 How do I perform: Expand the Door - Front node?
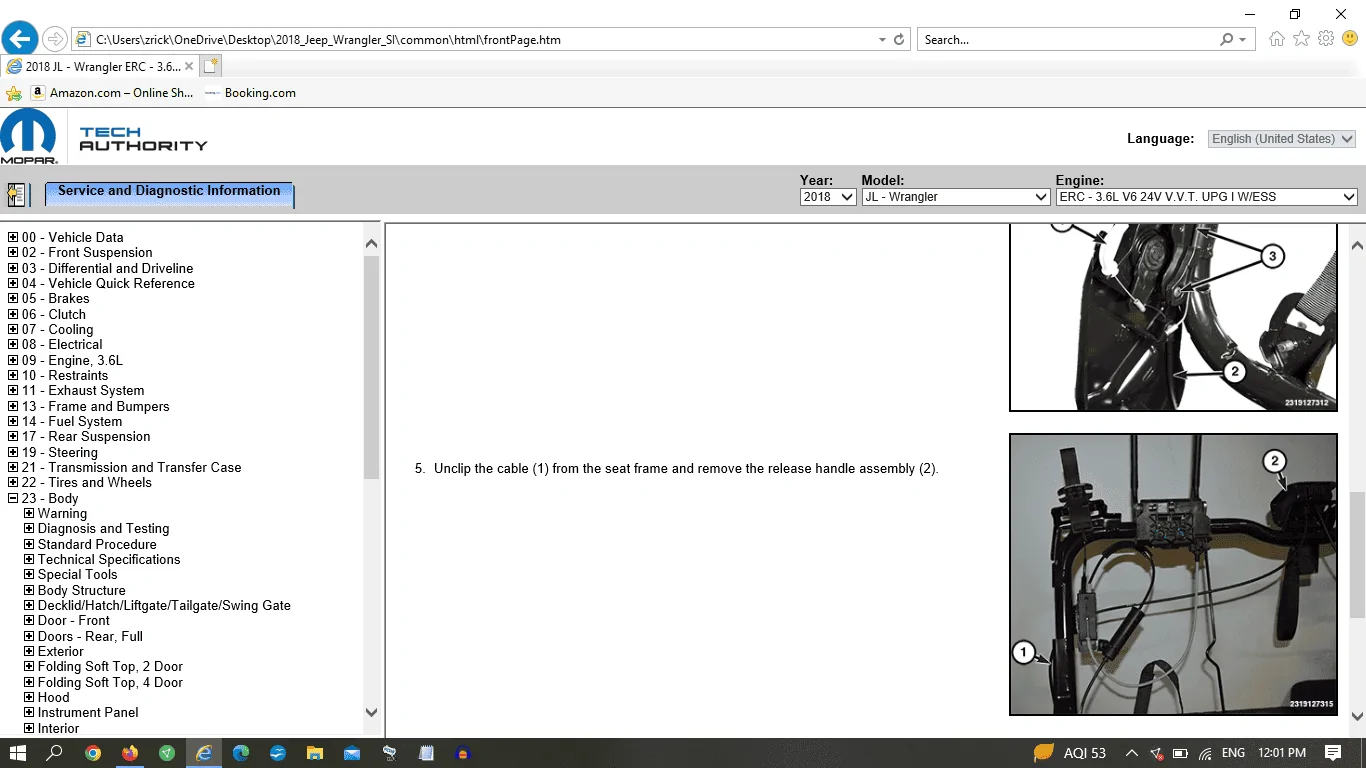29,621
